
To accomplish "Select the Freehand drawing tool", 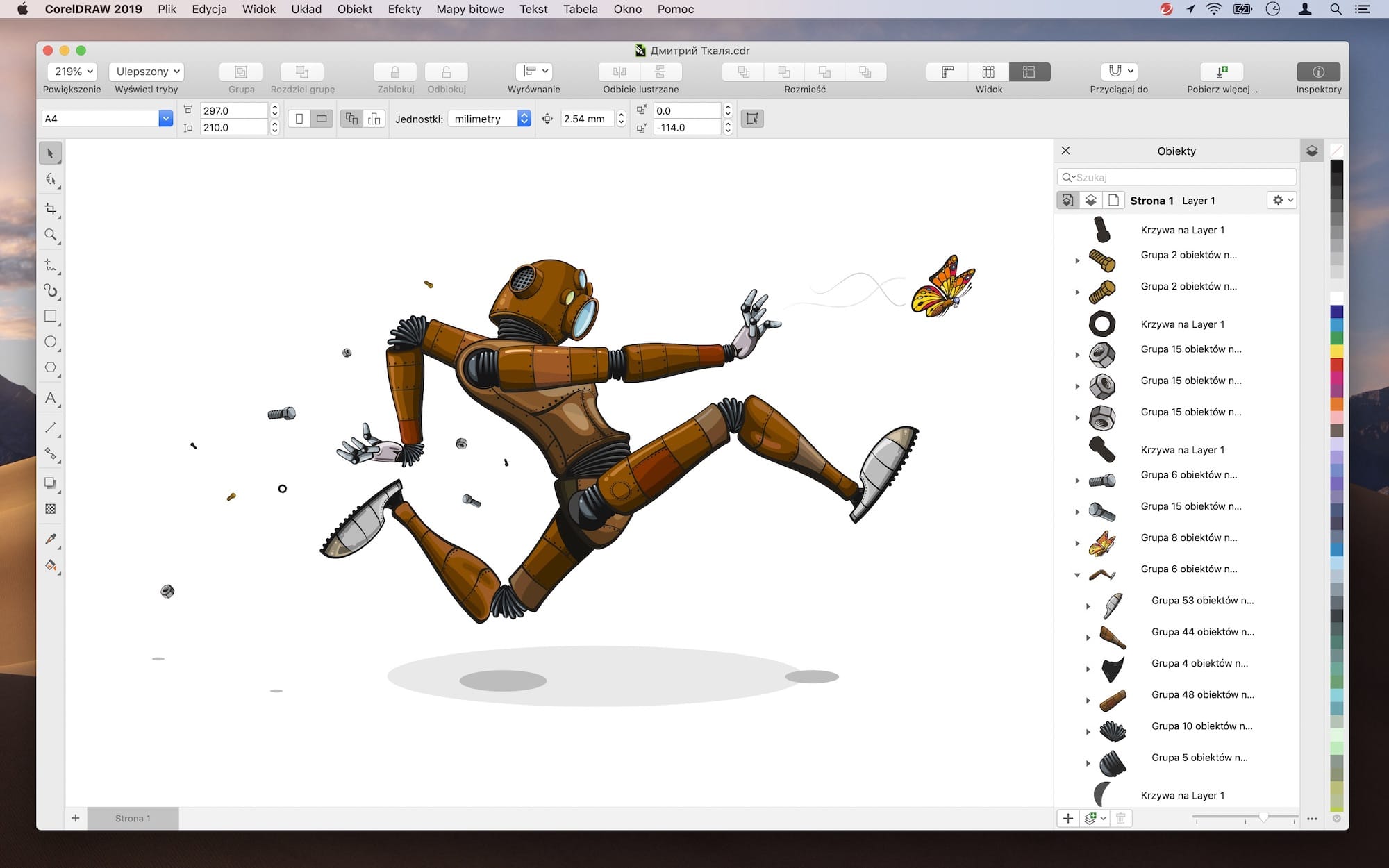I will point(50,265).
